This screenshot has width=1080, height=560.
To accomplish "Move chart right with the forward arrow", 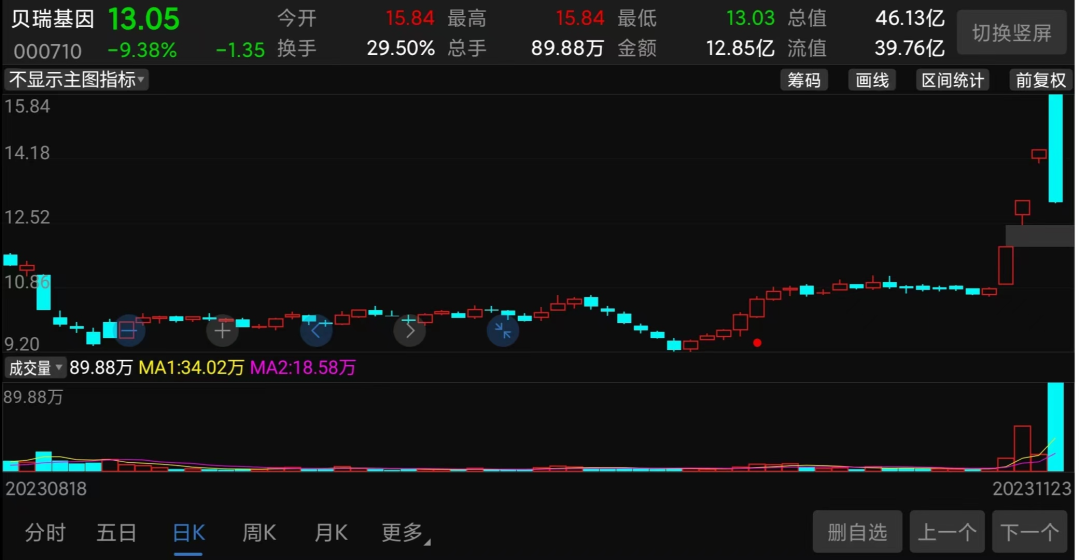I will pos(410,331).
